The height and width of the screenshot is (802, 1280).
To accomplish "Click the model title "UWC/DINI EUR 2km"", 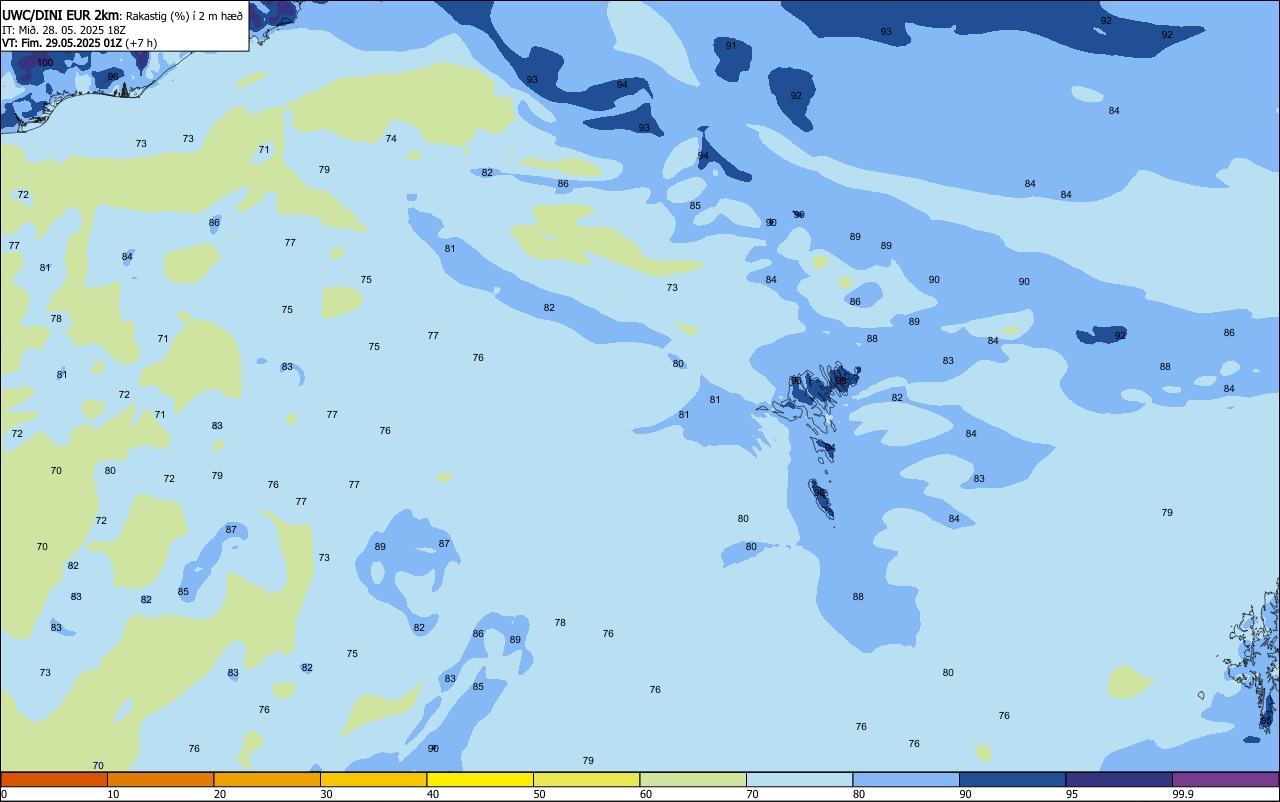I will click(x=60, y=15).
